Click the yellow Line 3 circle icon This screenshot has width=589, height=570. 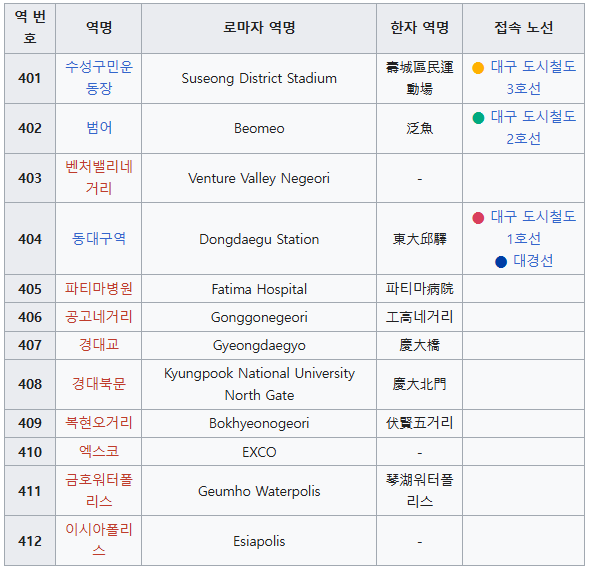coord(478,68)
